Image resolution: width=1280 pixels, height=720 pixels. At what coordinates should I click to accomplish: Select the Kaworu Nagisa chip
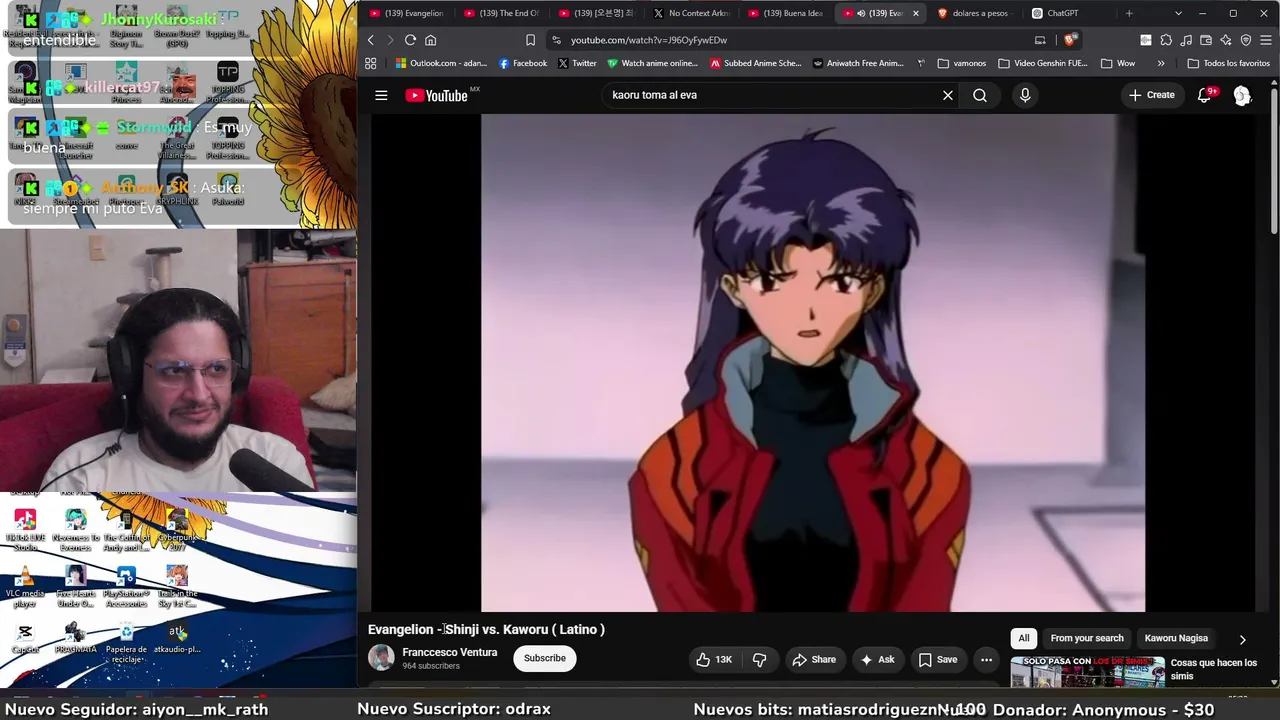[1176, 638]
